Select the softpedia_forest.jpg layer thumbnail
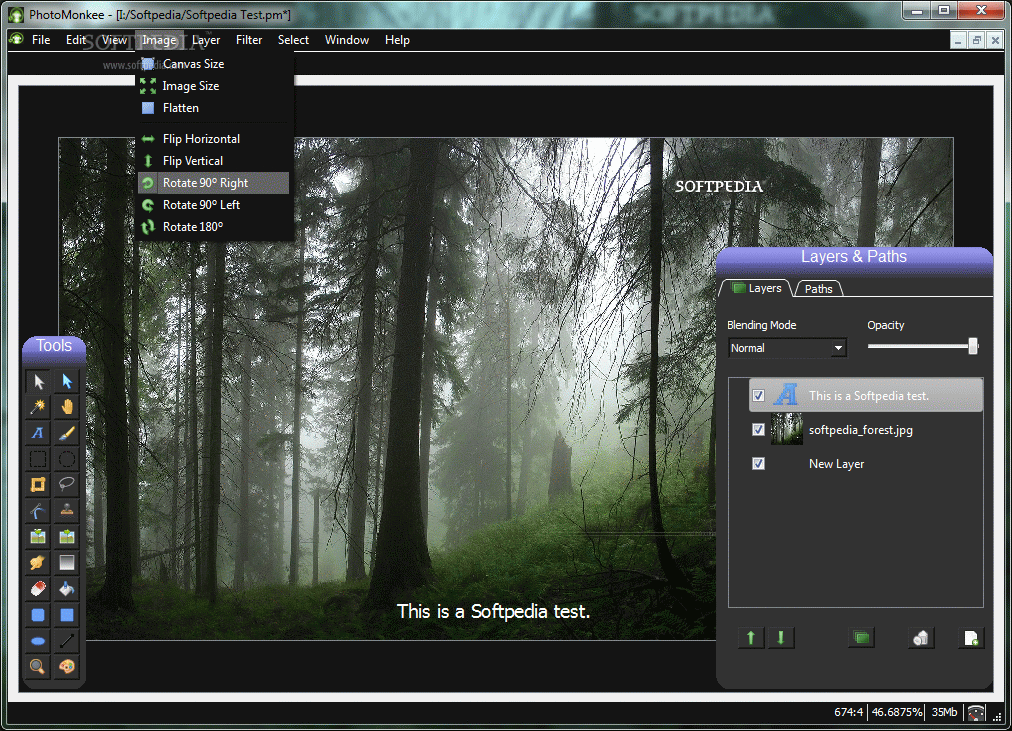 coord(787,429)
